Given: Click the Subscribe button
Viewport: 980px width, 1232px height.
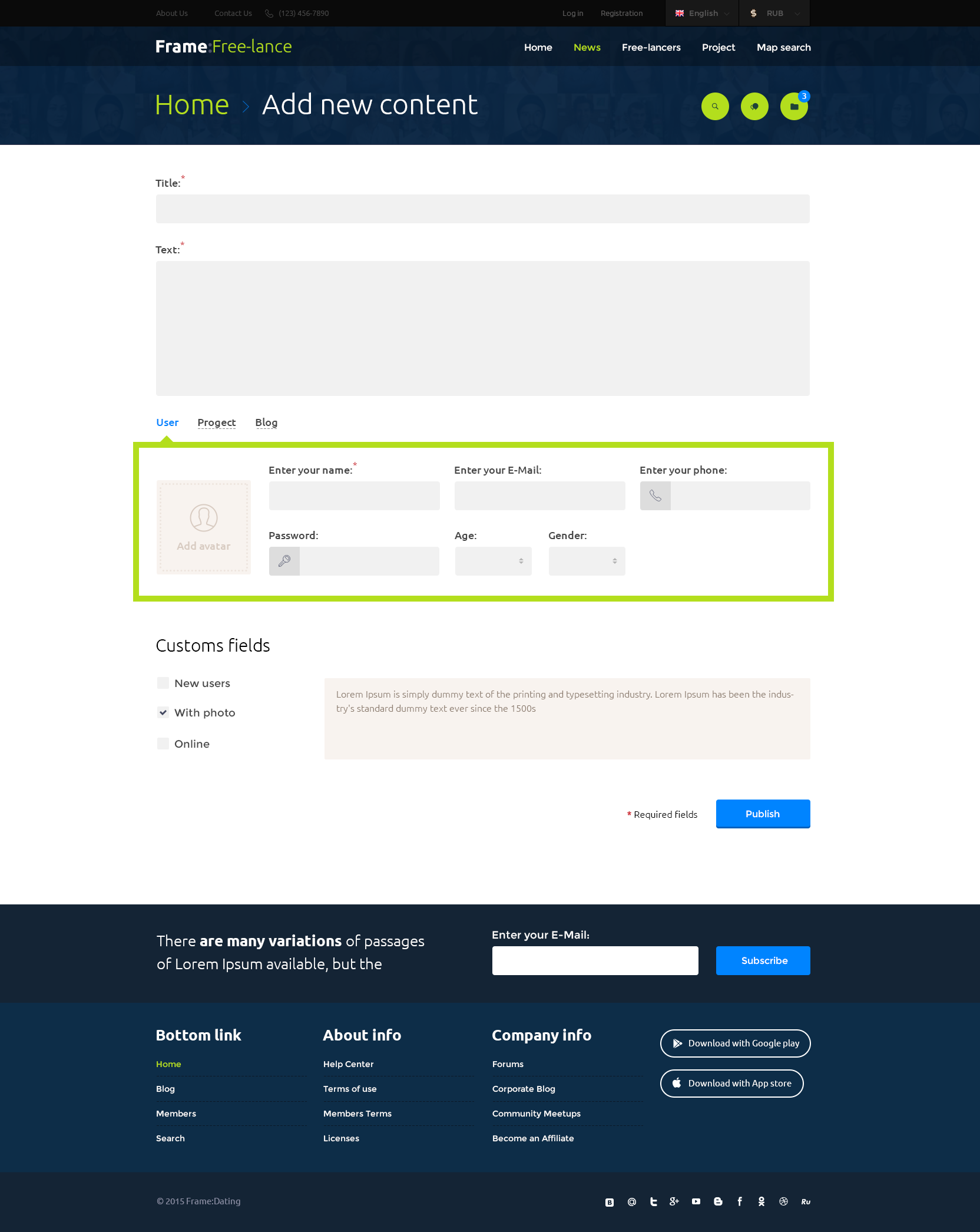Looking at the screenshot, I should 763,960.
